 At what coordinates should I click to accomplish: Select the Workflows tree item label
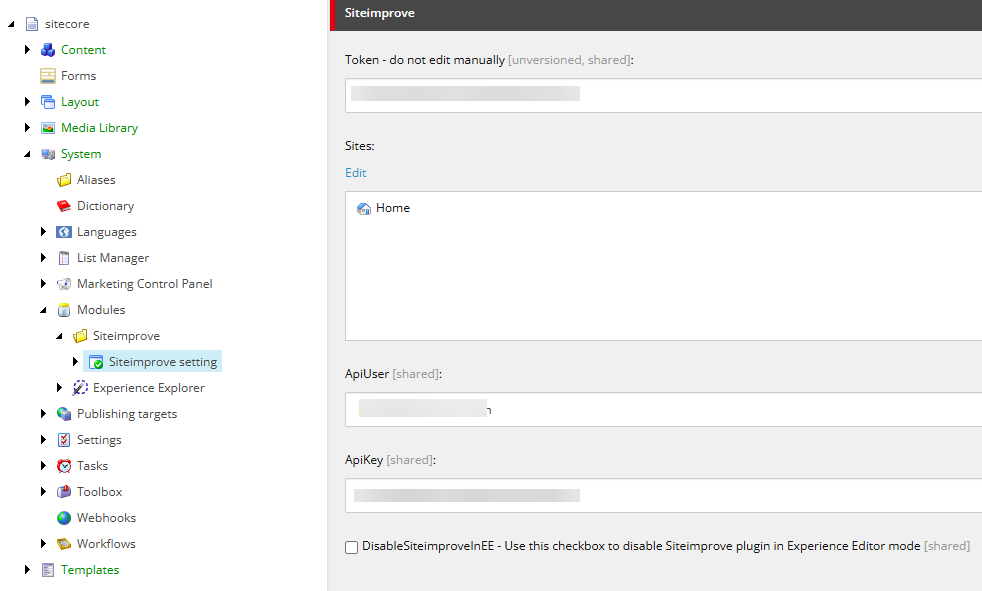[106, 543]
